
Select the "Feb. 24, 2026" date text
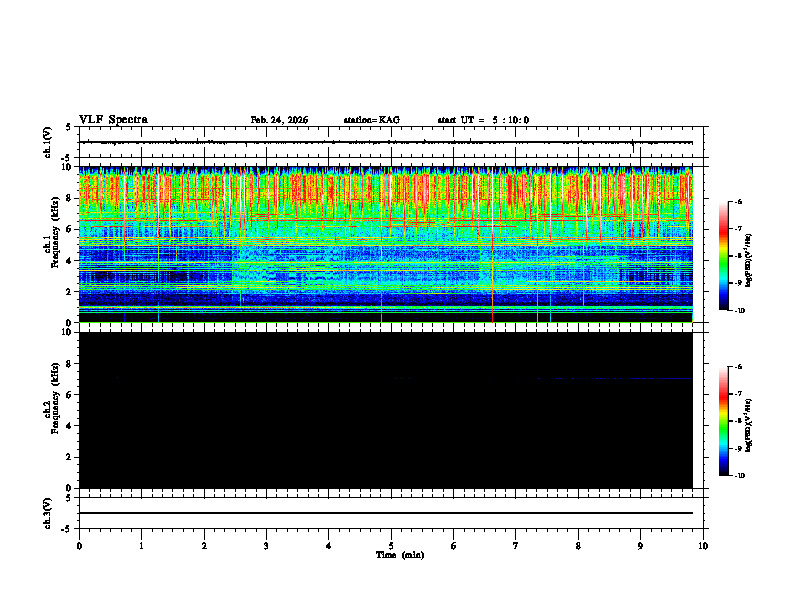pos(279,120)
